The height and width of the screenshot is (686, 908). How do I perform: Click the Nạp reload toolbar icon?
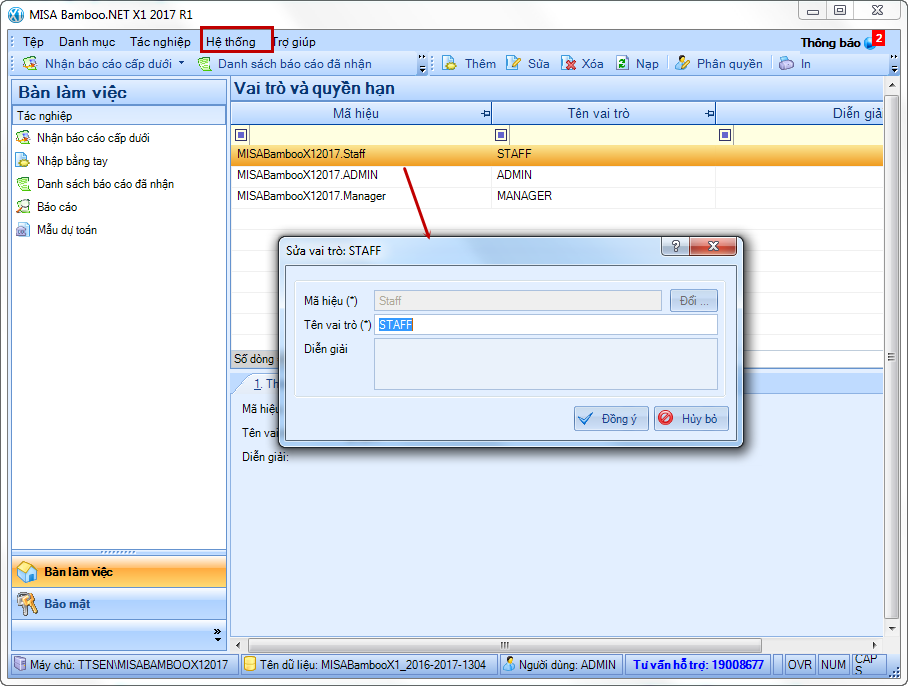[x=622, y=63]
